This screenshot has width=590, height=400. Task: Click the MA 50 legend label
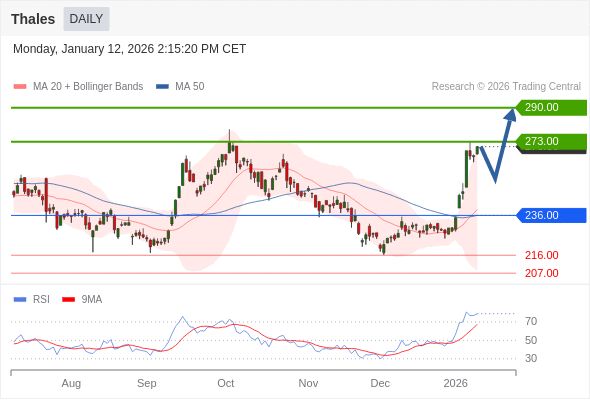pos(190,87)
